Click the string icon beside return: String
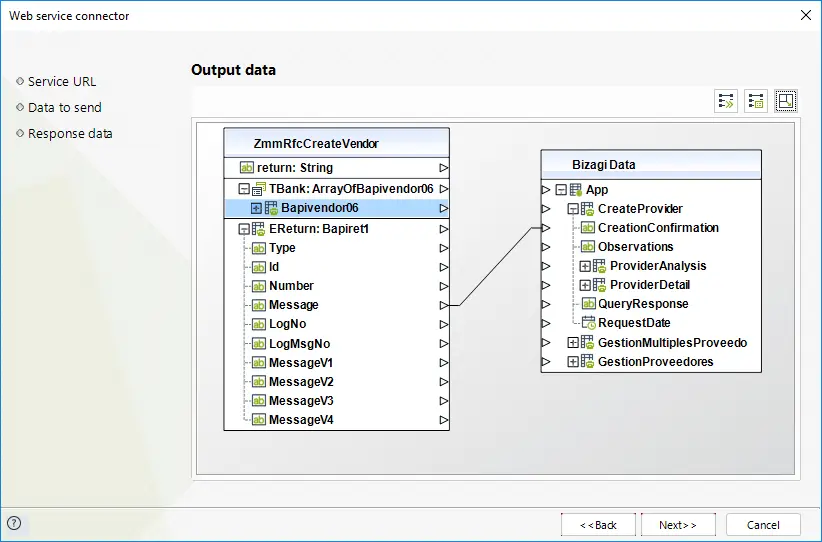The height and width of the screenshot is (542, 822). pos(247,167)
